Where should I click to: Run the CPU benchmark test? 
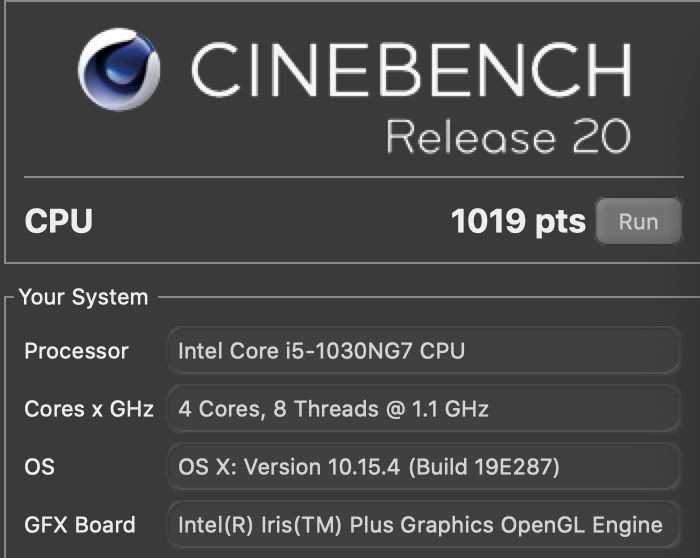tap(638, 221)
